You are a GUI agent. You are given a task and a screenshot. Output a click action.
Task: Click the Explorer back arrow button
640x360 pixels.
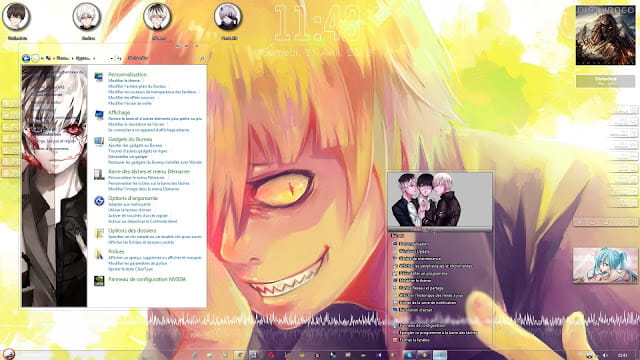[26, 58]
